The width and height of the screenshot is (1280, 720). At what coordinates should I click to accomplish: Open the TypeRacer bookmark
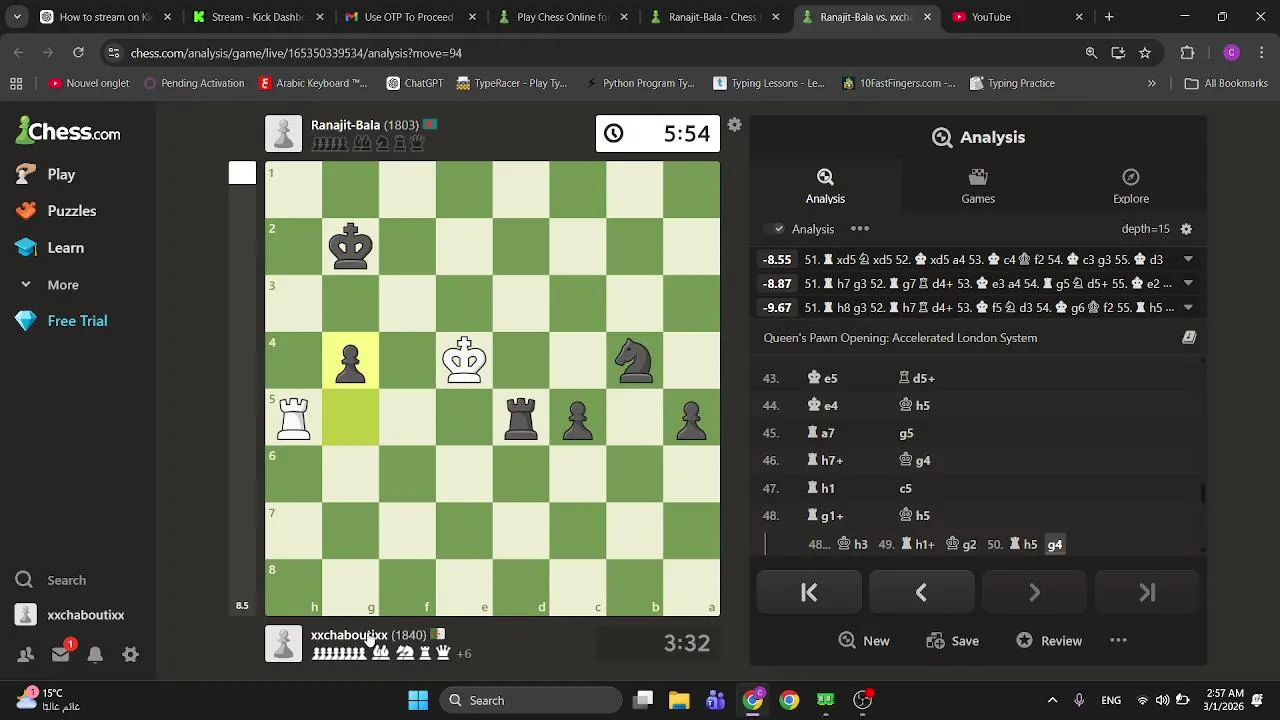pos(512,83)
